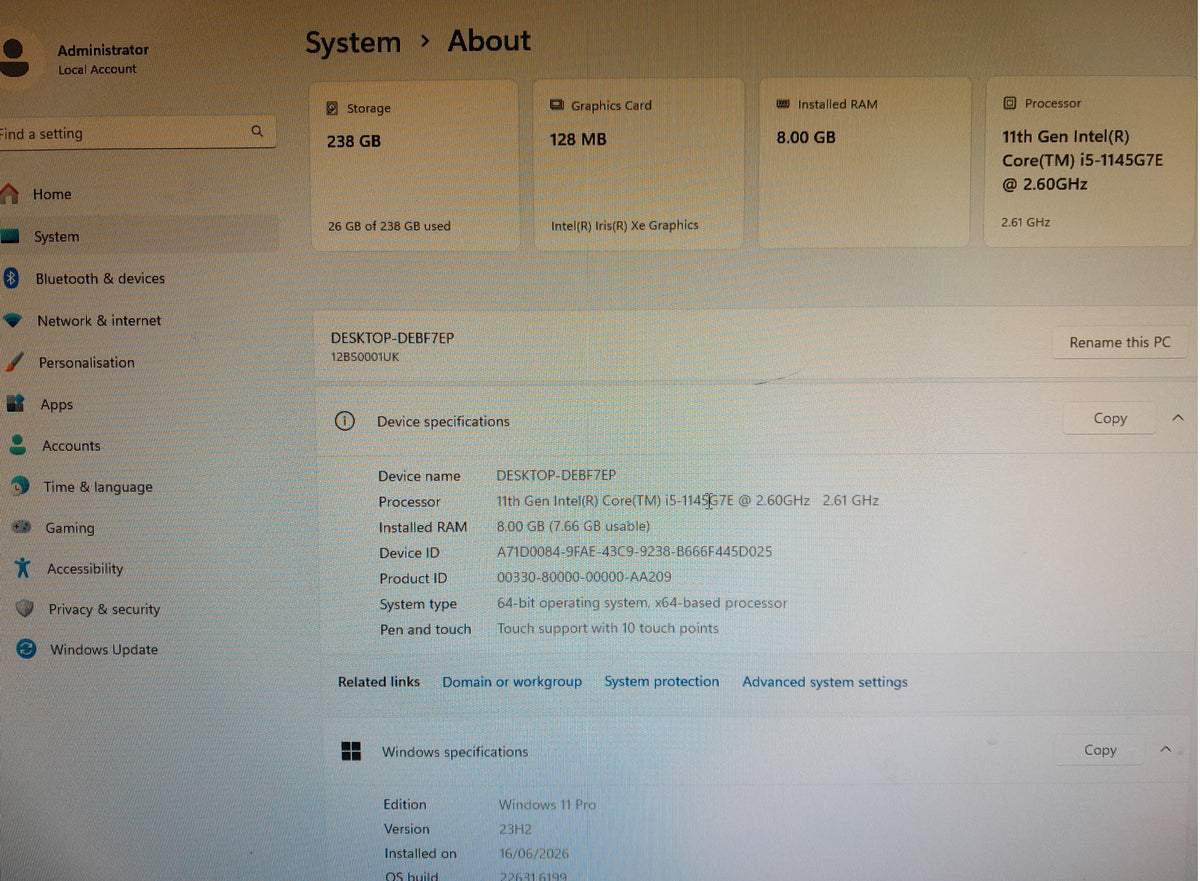Open Advanced system settings link
The width and height of the screenshot is (1200, 881).
tap(825, 682)
